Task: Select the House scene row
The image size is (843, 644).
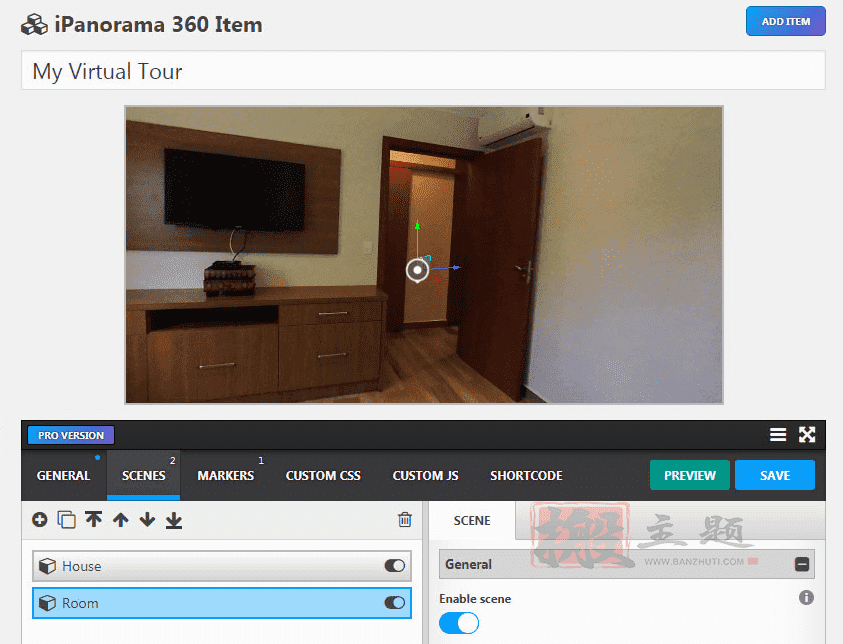Action: (222, 566)
